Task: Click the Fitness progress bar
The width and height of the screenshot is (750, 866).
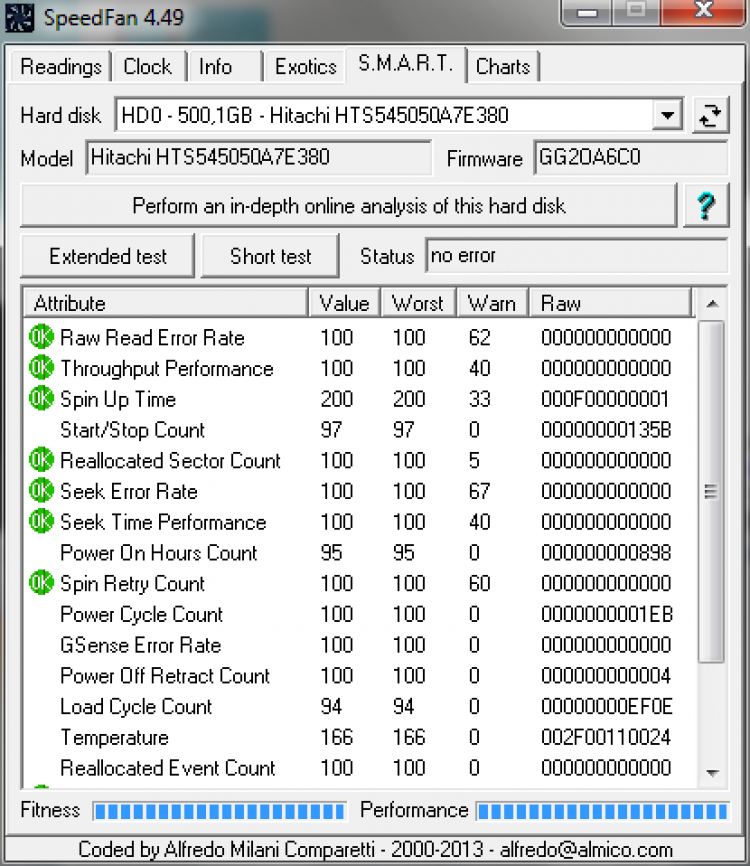Action: [x=220, y=811]
